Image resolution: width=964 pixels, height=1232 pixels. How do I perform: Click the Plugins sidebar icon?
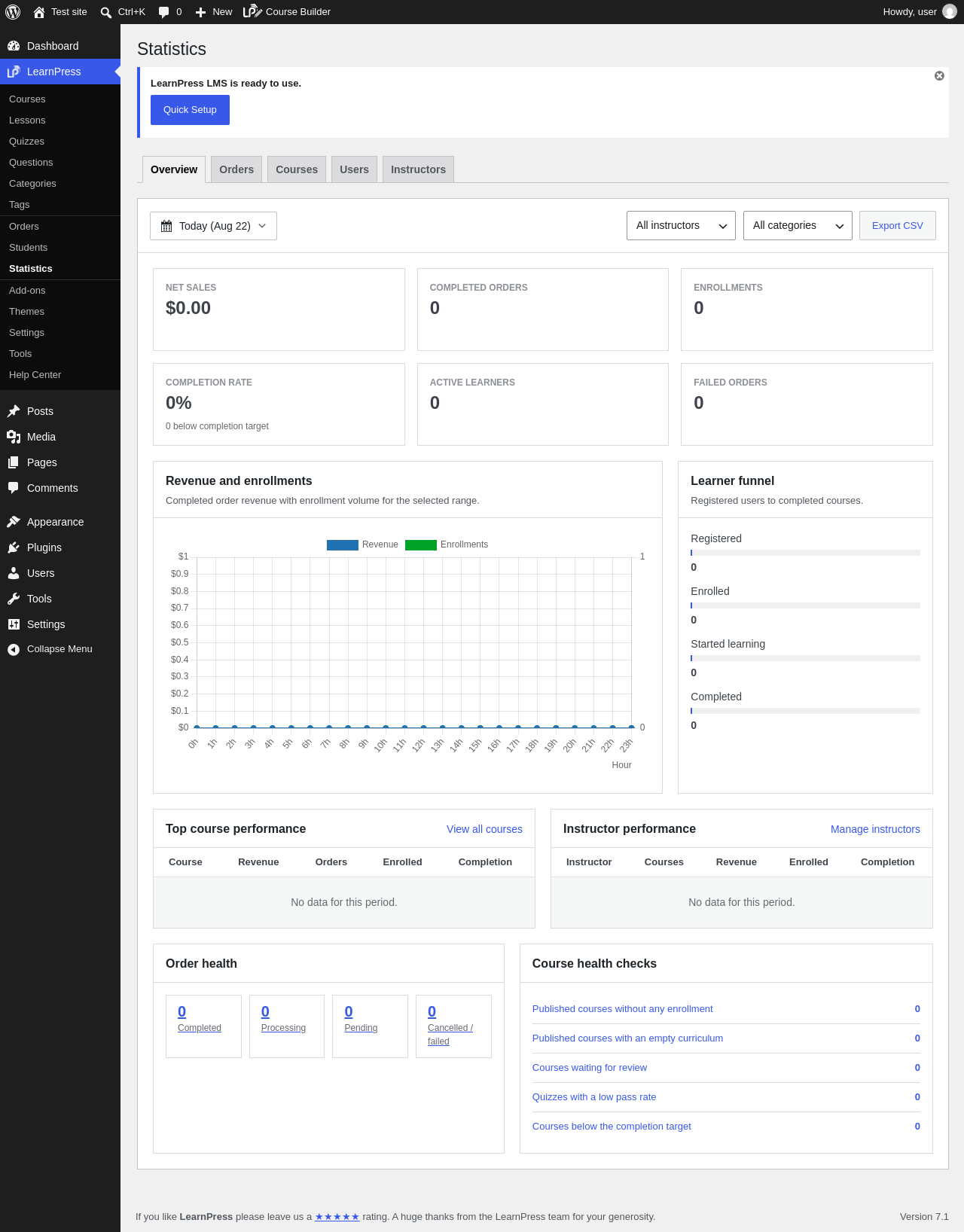14,547
